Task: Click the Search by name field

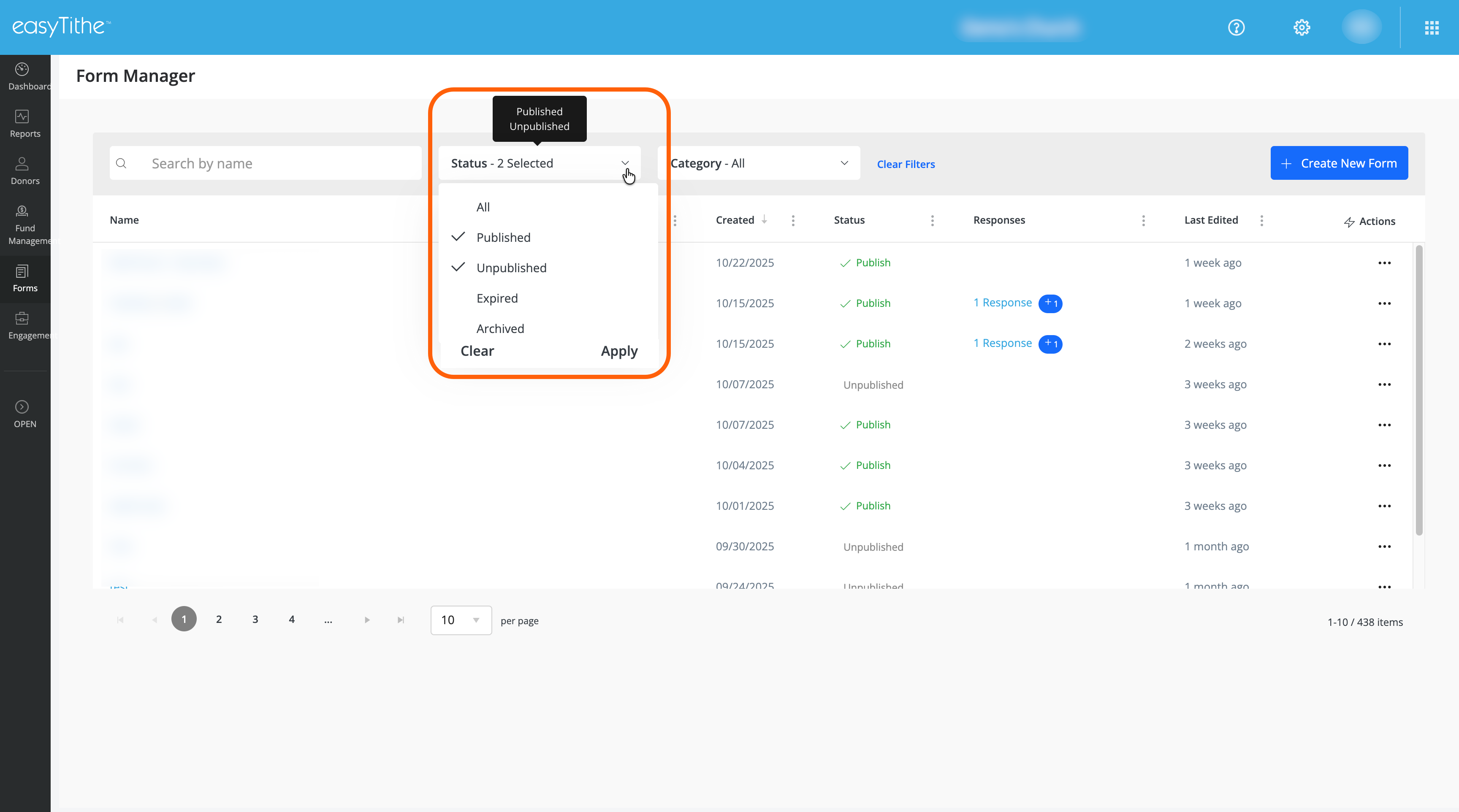Action: (277, 163)
